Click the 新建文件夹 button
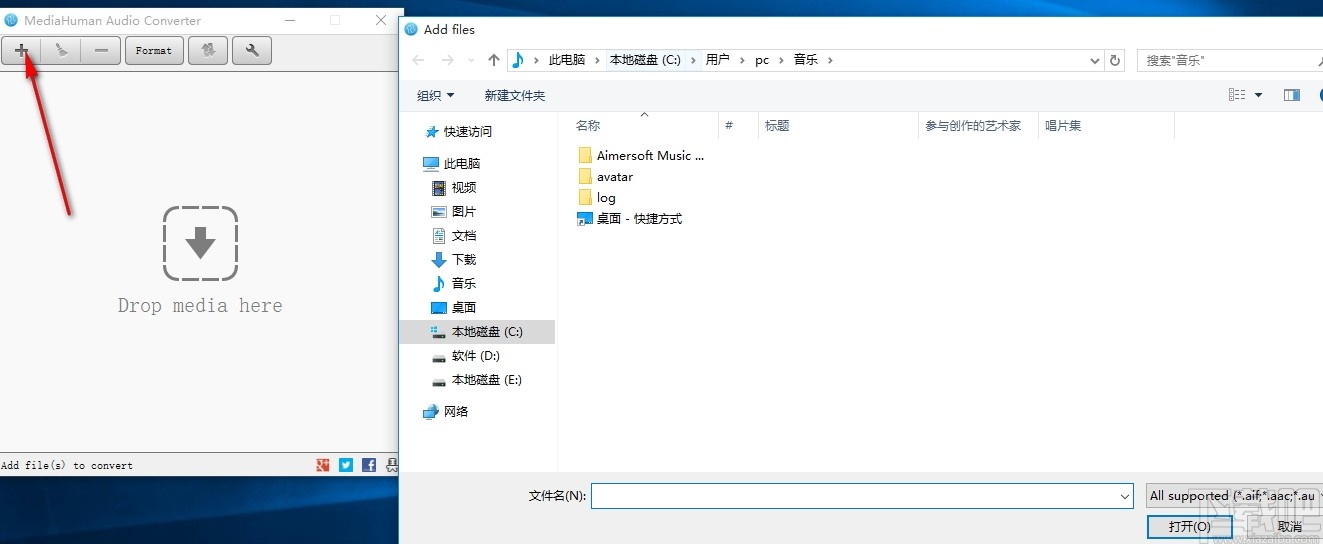The height and width of the screenshot is (544, 1323). [515, 95]
